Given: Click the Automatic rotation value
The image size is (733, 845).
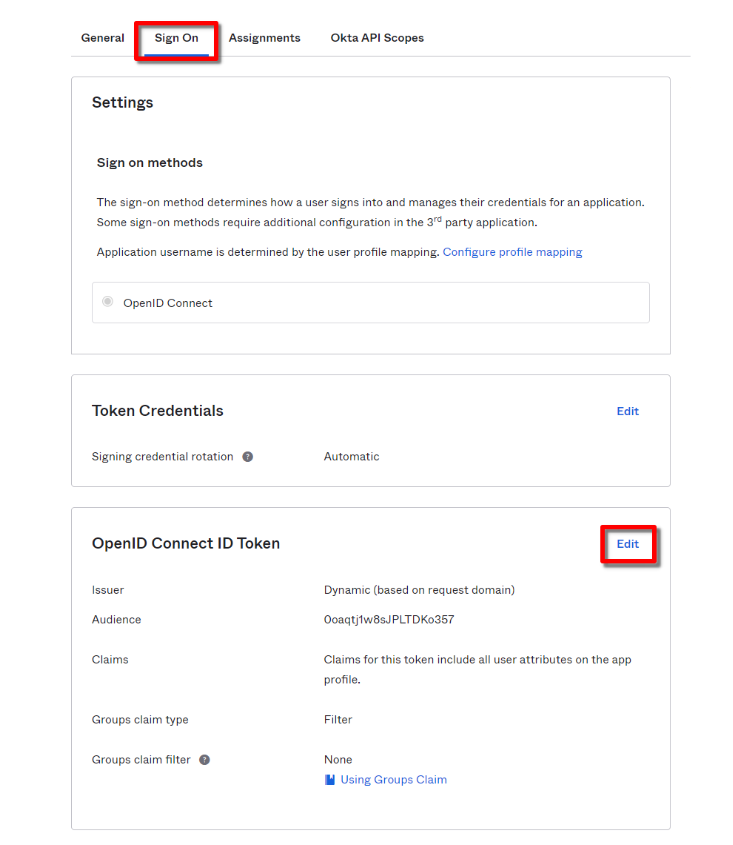Looking at the screenshot, I should (x=351, y=457).
